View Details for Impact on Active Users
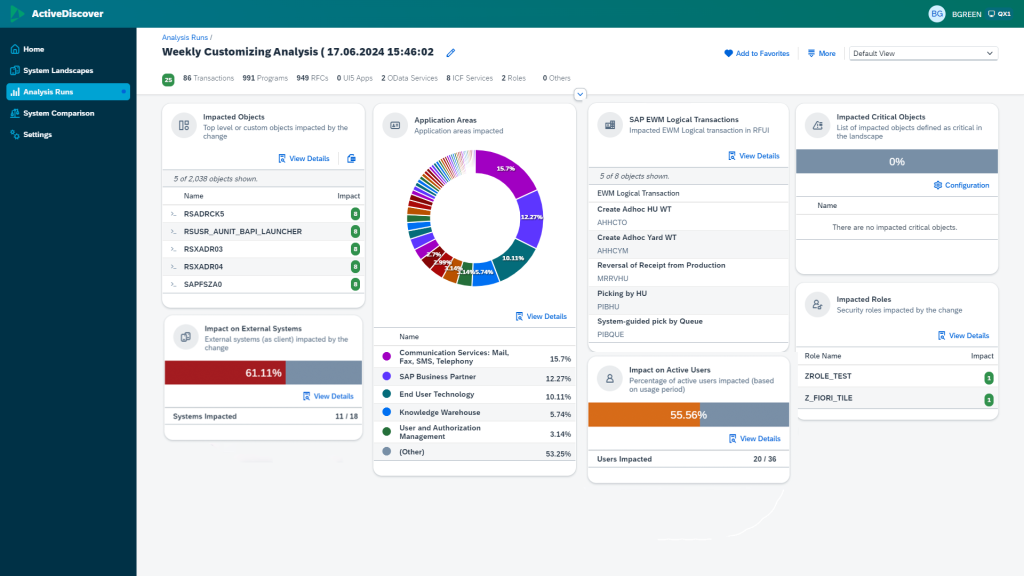Image resolution: width=1024 pixels, height=576 pixels. (754, 439)
